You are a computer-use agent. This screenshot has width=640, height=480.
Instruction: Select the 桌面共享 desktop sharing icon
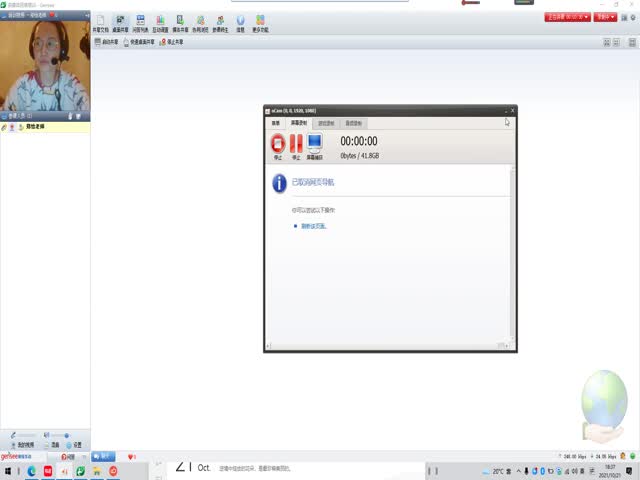click(x=121, y=23)
